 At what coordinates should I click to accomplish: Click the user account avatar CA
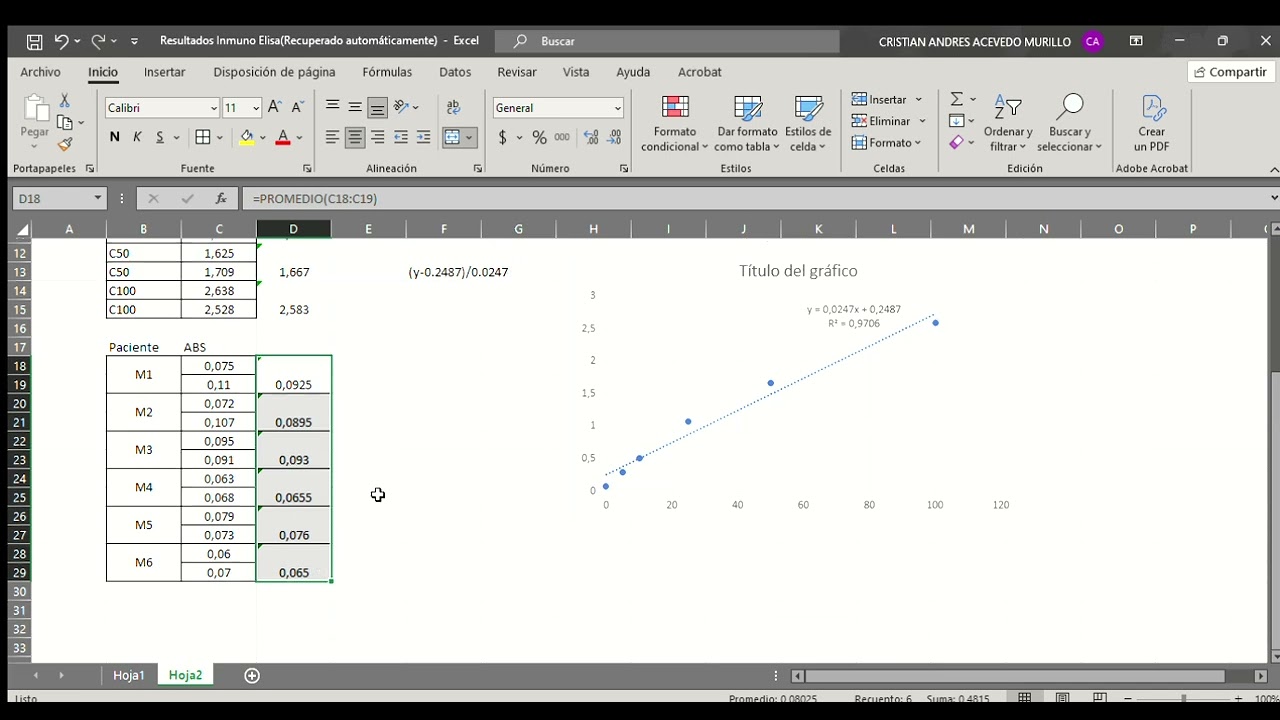coord(1092,41)
